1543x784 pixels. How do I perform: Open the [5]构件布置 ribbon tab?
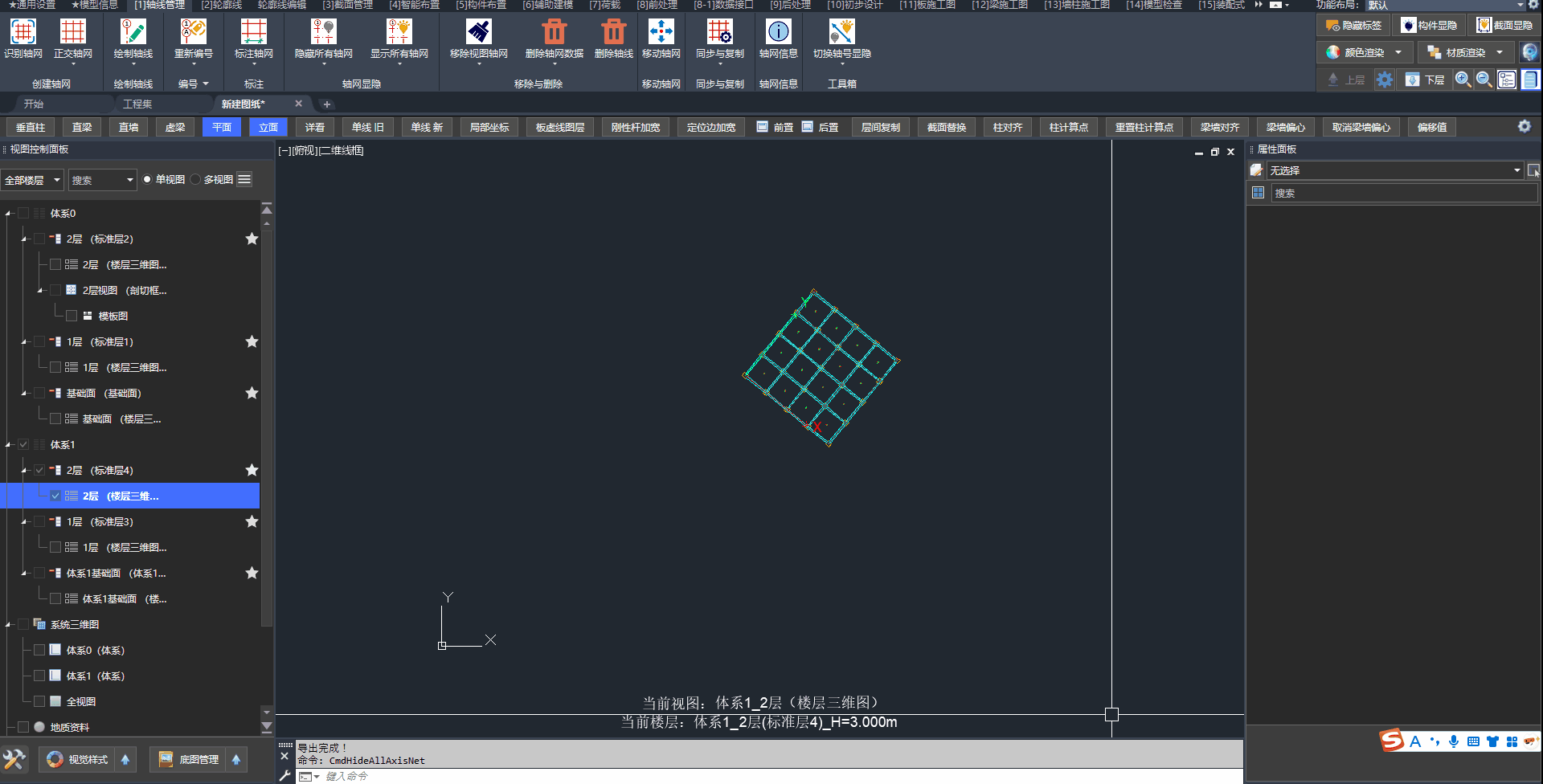point(481,5)
